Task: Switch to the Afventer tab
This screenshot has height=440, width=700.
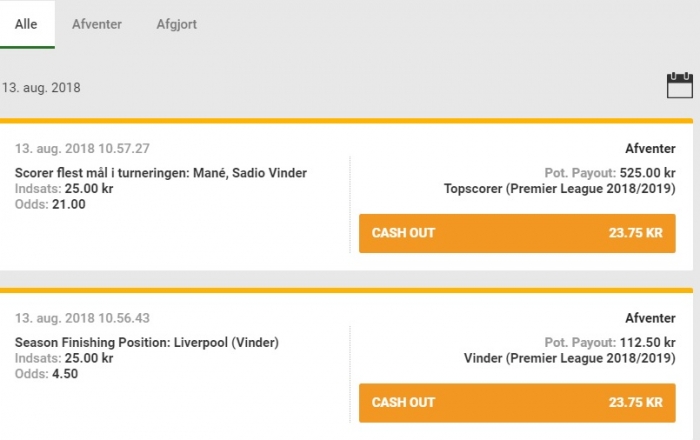Action: coord(97,24)
